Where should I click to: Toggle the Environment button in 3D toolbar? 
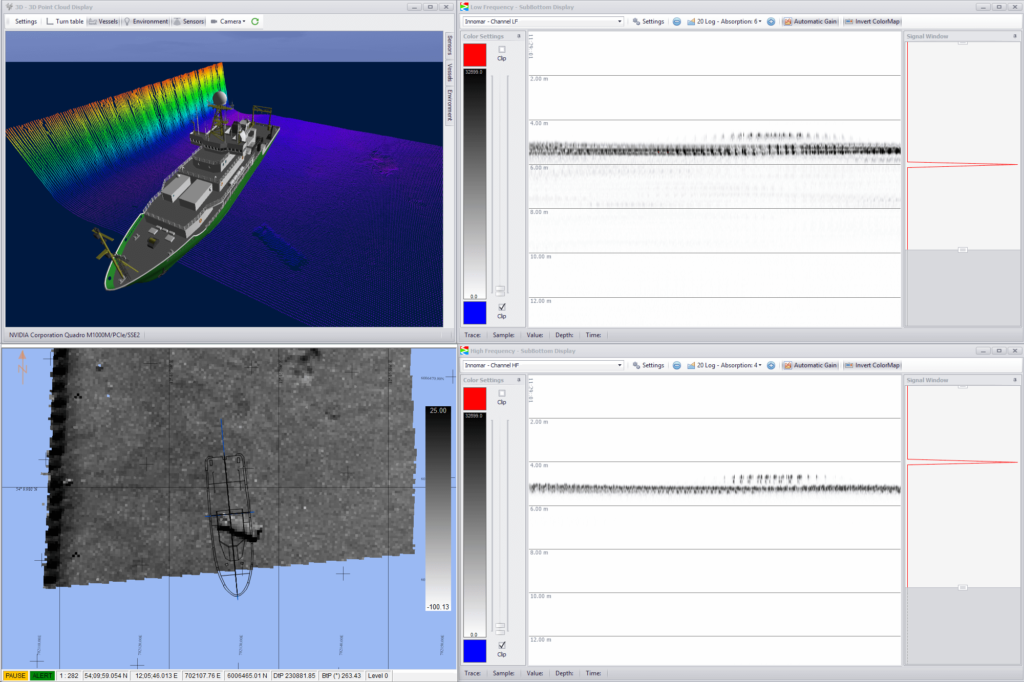pos(146,22)
